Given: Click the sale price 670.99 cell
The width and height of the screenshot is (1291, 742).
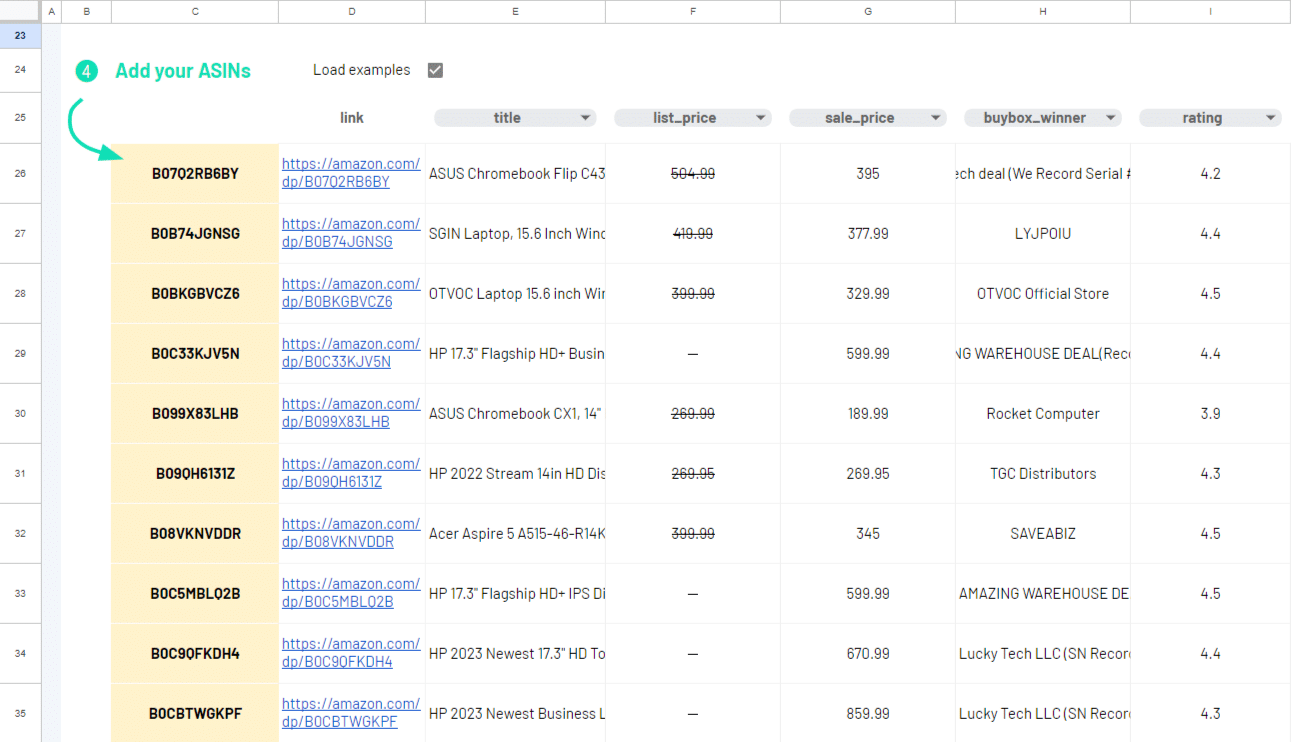Looking at the screenshot, I should coord(868,654).
